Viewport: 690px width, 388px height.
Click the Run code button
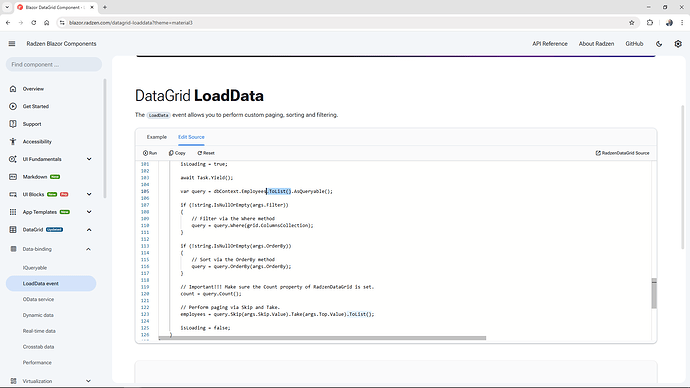(x=150, y=153)
